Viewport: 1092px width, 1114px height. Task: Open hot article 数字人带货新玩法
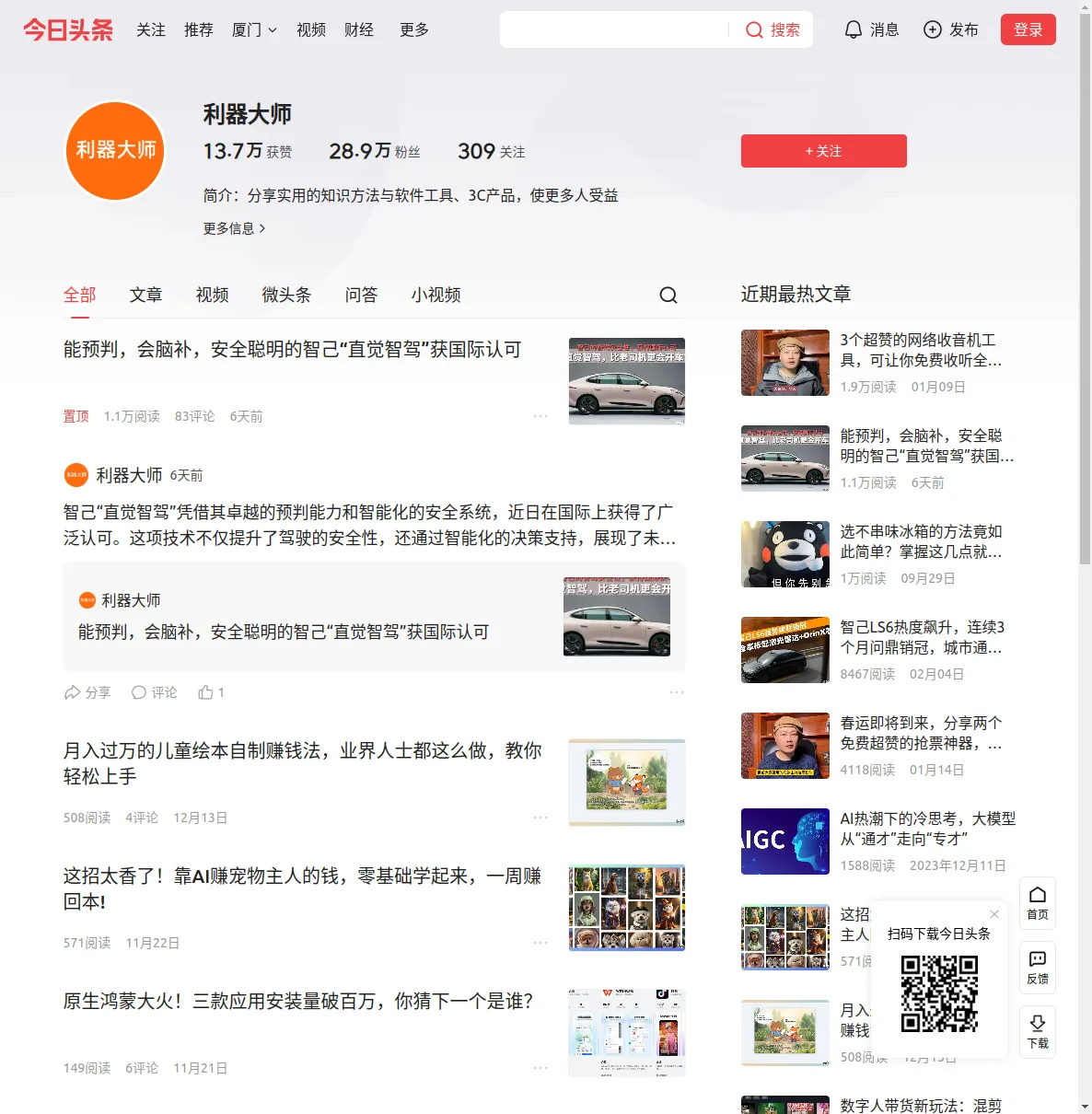click(921, 1106)
